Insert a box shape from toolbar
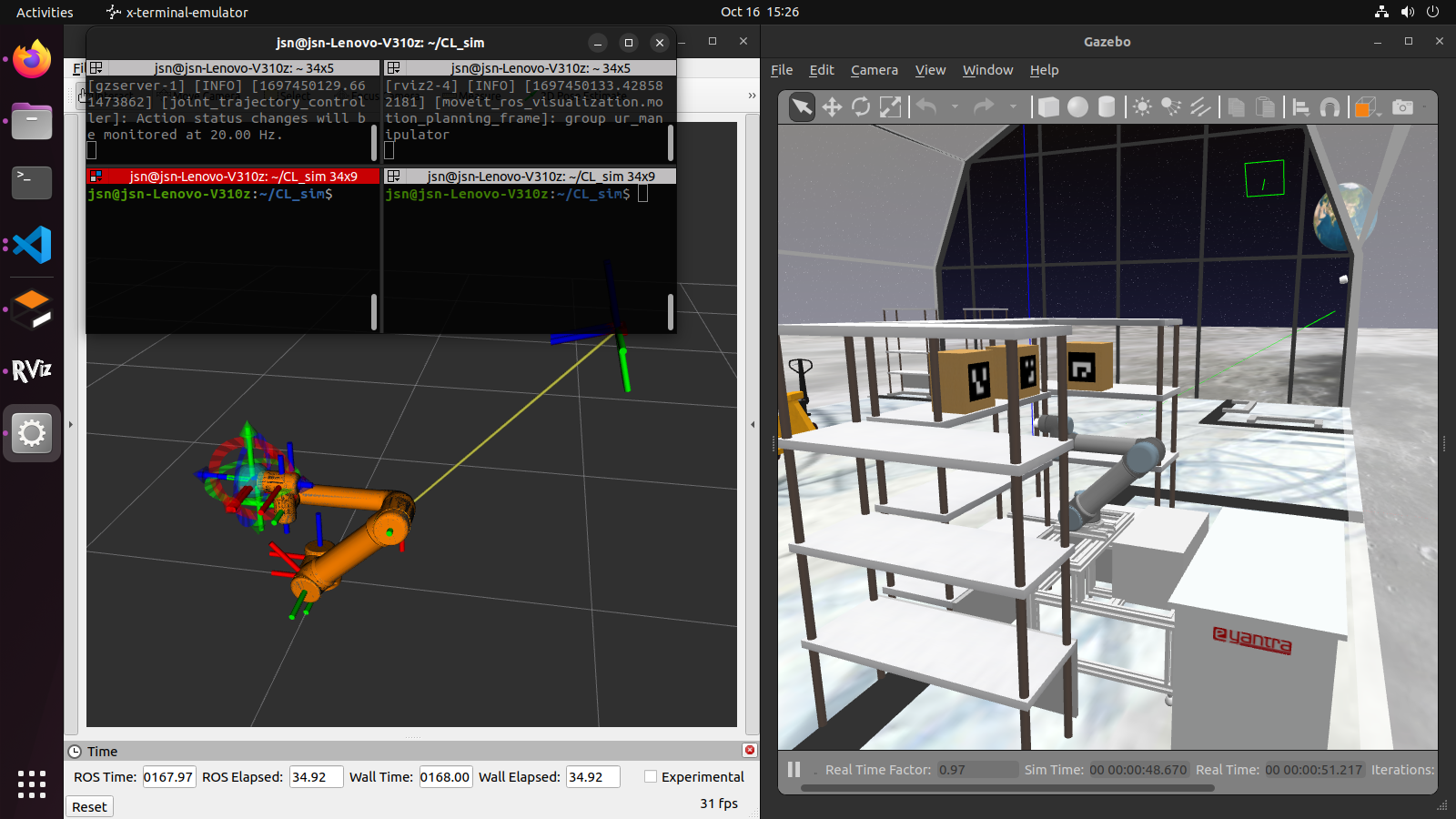The width and height of the screenshot is (1456, 819). point(1048,107)
